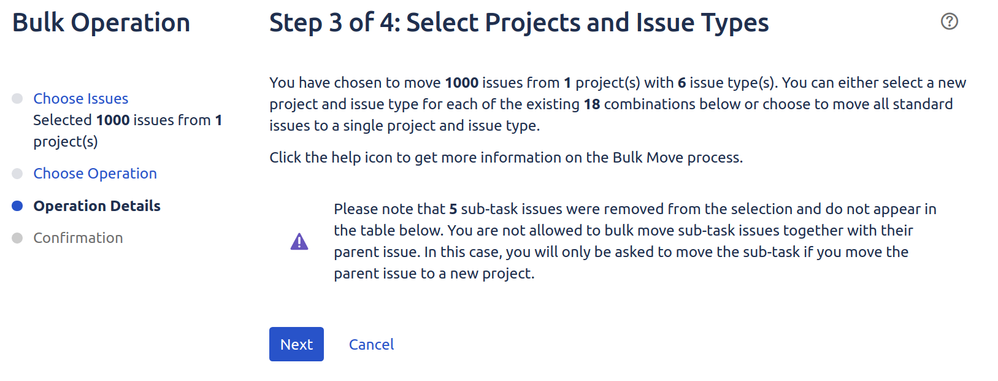Click the Step 3 of 4 page title
This screenshot has width=998, height=381.
pos(519,24)
